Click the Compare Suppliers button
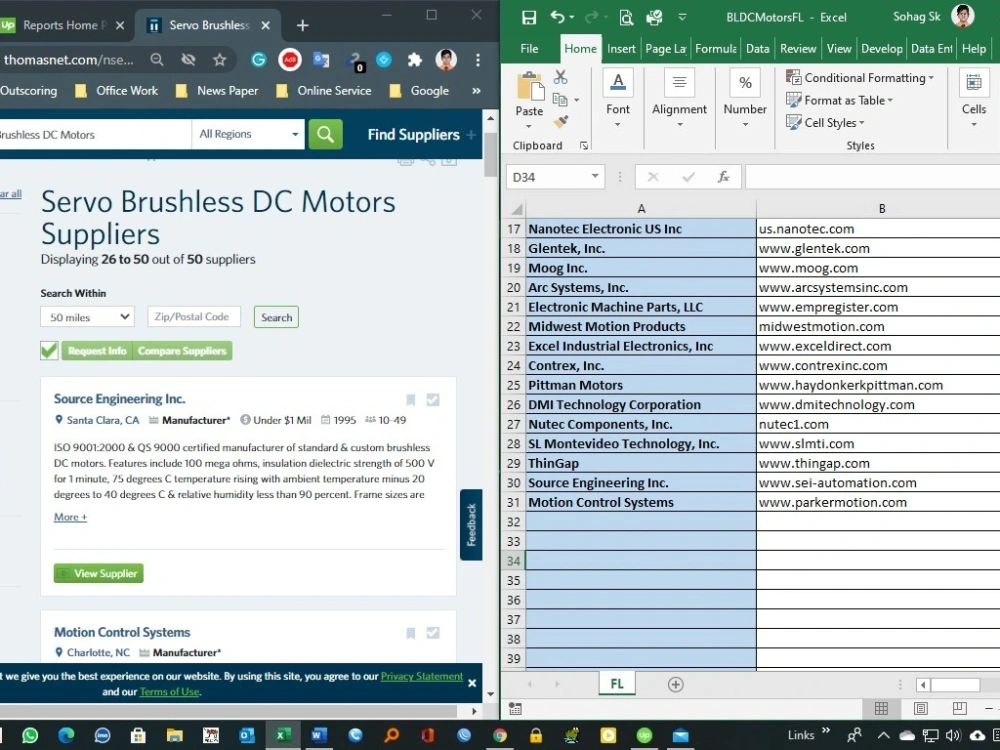The height and width of the screenshot is (750, 1000). tap(182, 351)
